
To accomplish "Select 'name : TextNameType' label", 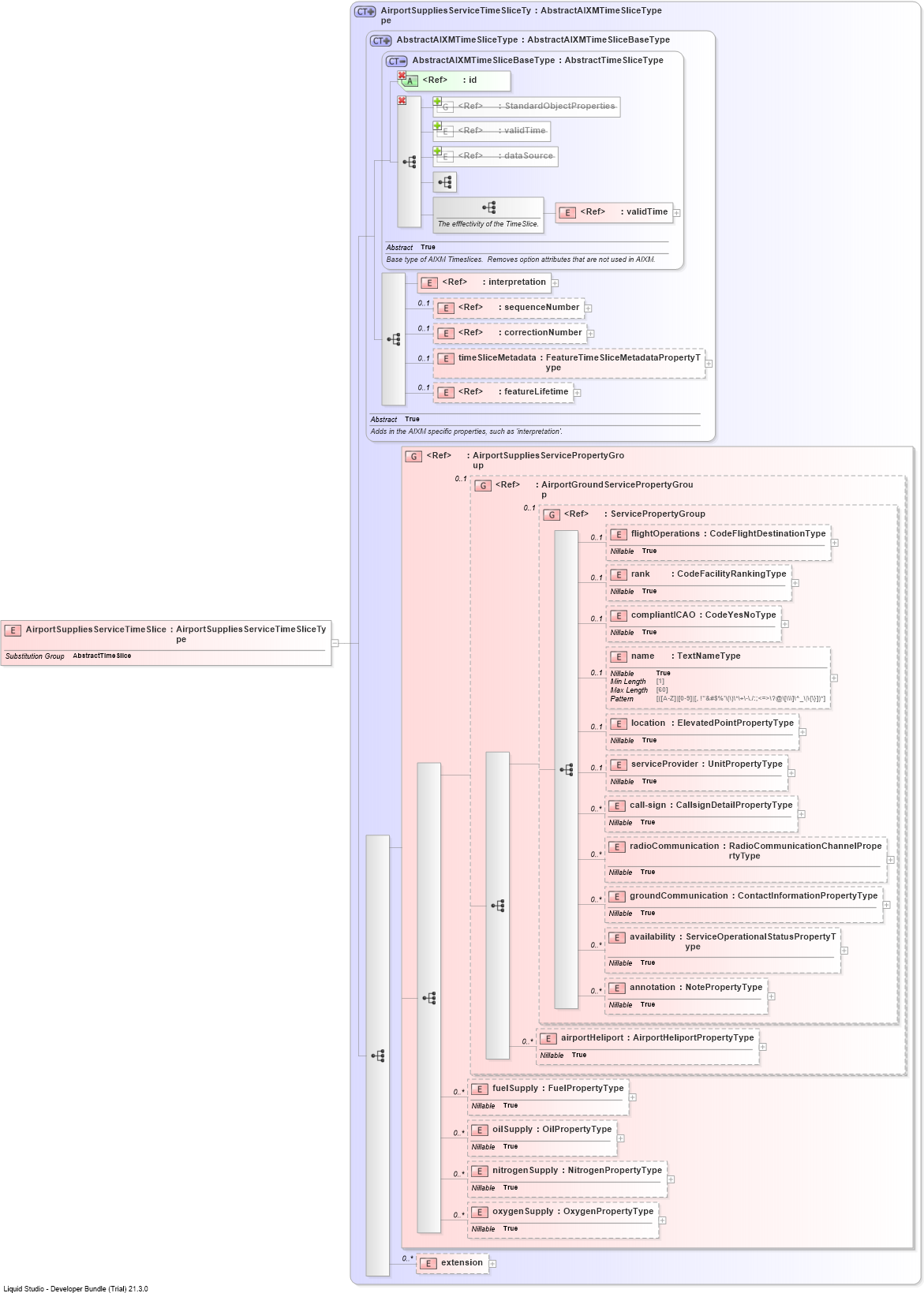I will click(686, 656).
